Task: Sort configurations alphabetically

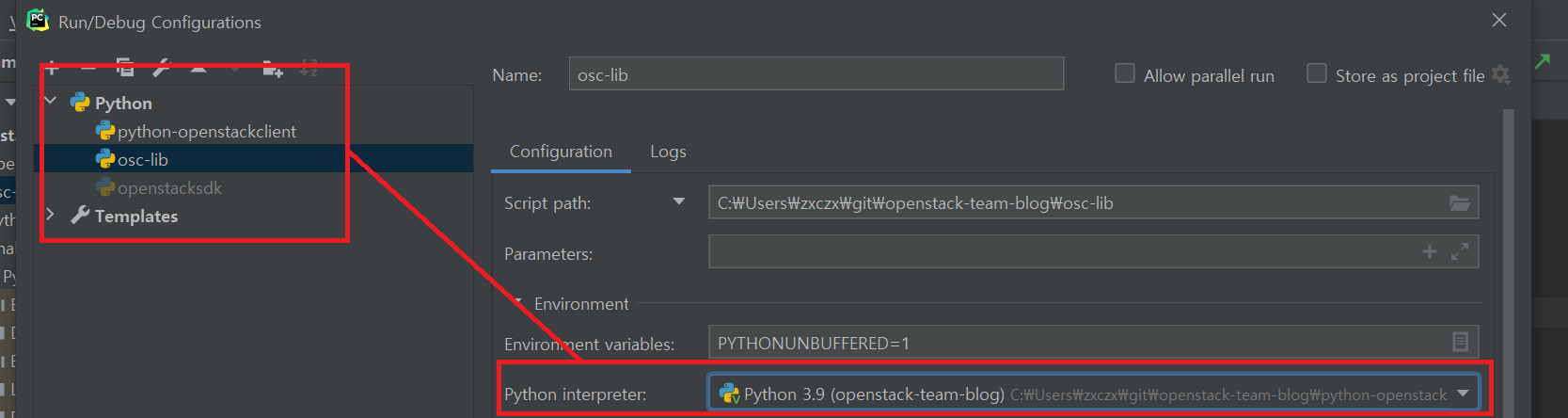Action: click(x=309, y=69)
